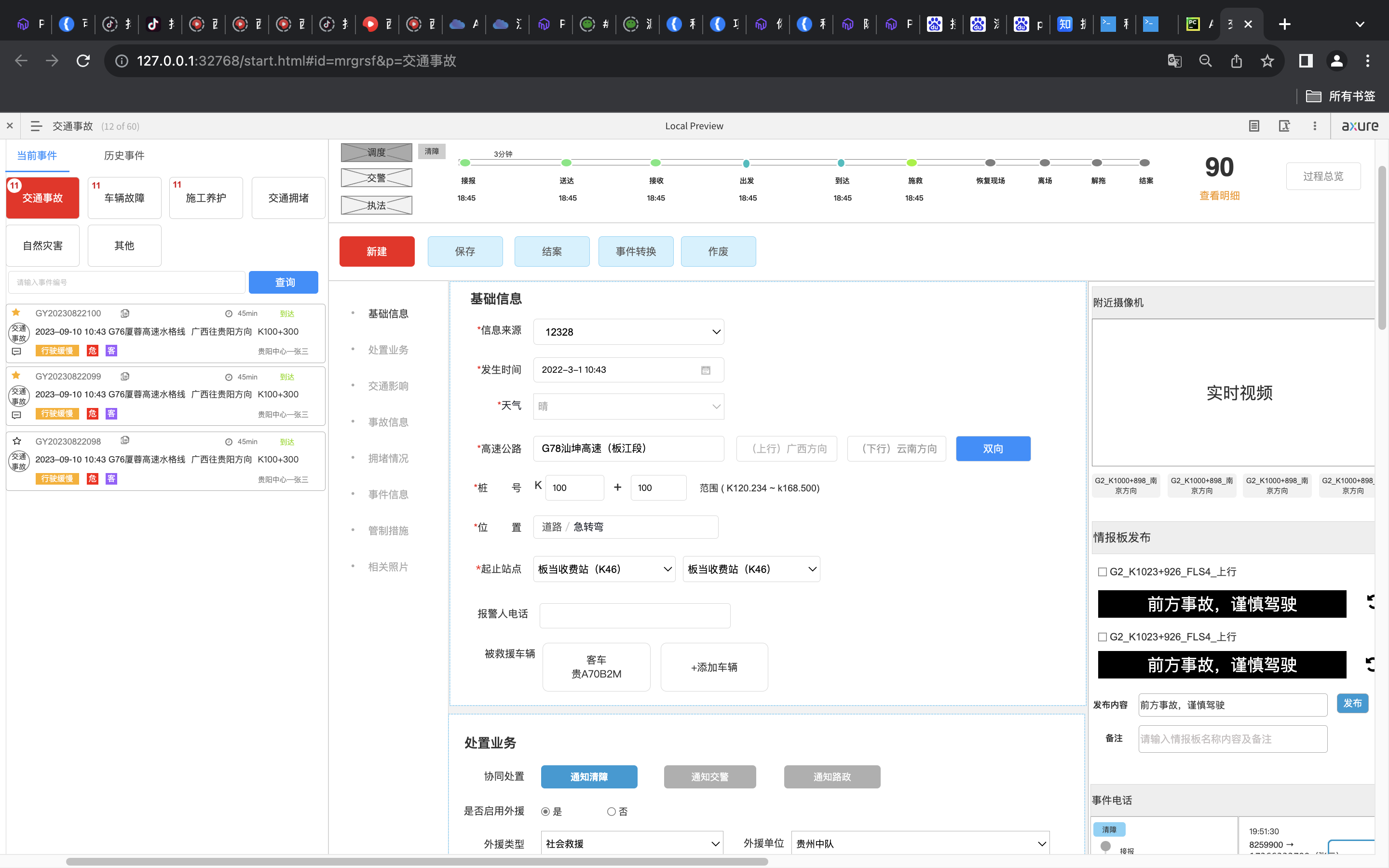
Task: Click the red 新建 button
Action: click(x=377, y=251)
